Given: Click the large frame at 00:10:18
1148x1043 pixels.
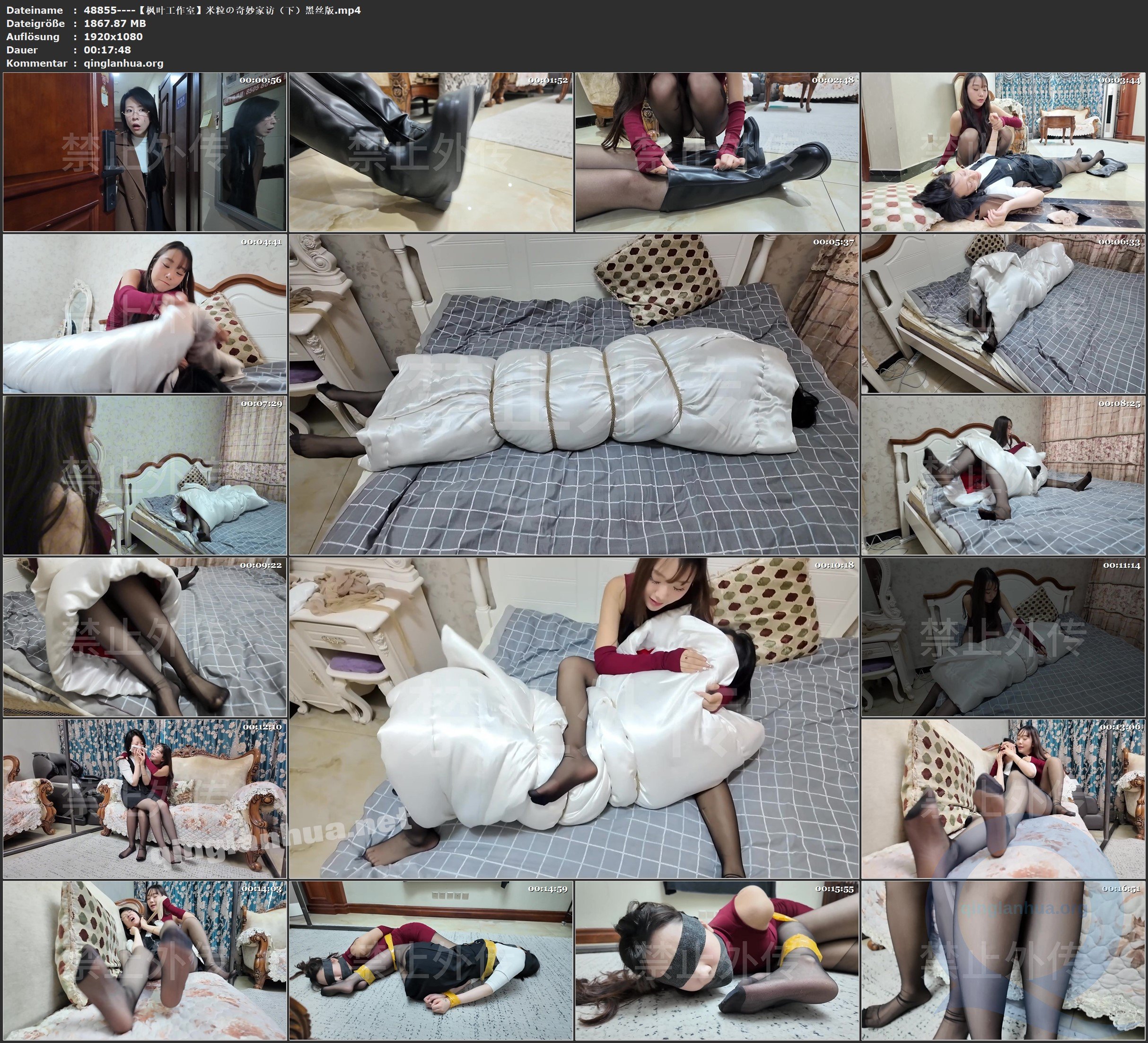Looking at the screenshot, I should click(x=574, y=717).
